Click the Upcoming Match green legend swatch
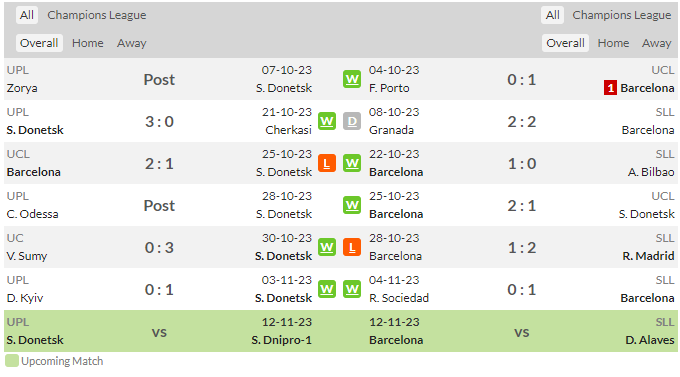The width and height of the screenshot is (680, 377). click(12, 361)
